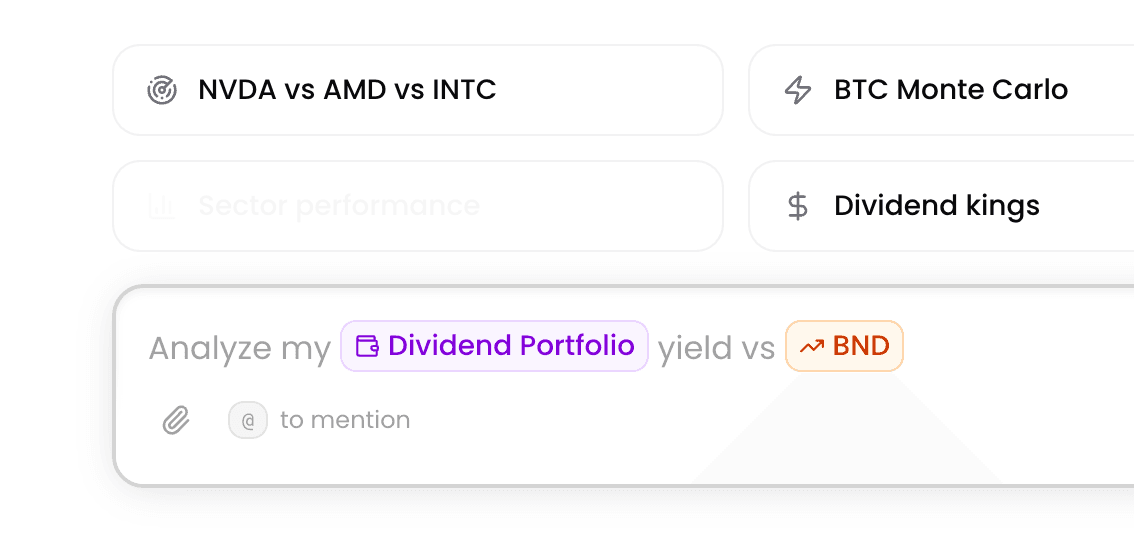Select the "NVDA vs AMD vs INTC" suggestion text

[x=347, y=90]
